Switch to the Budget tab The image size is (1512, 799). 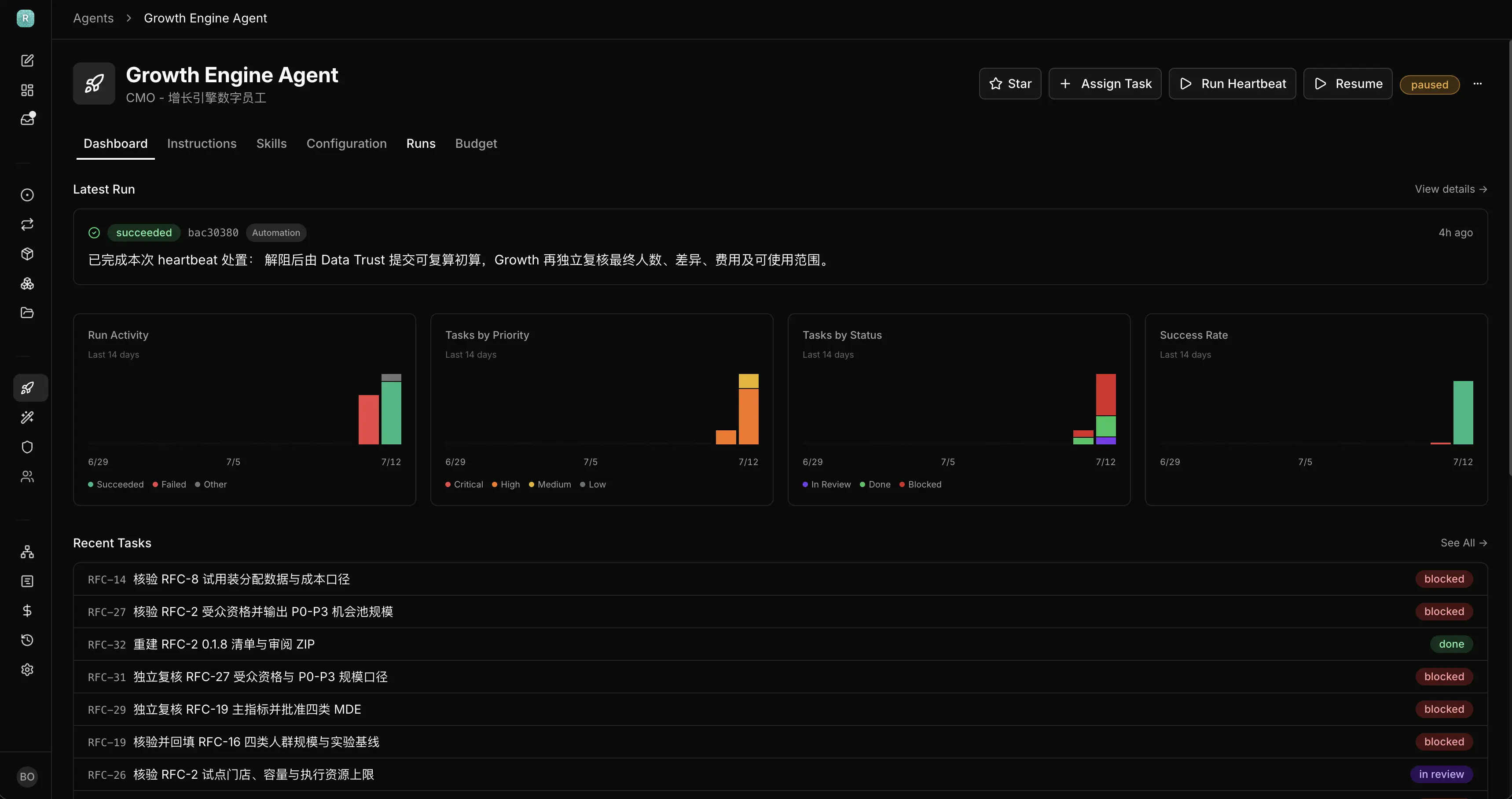(x=475, y=144)
